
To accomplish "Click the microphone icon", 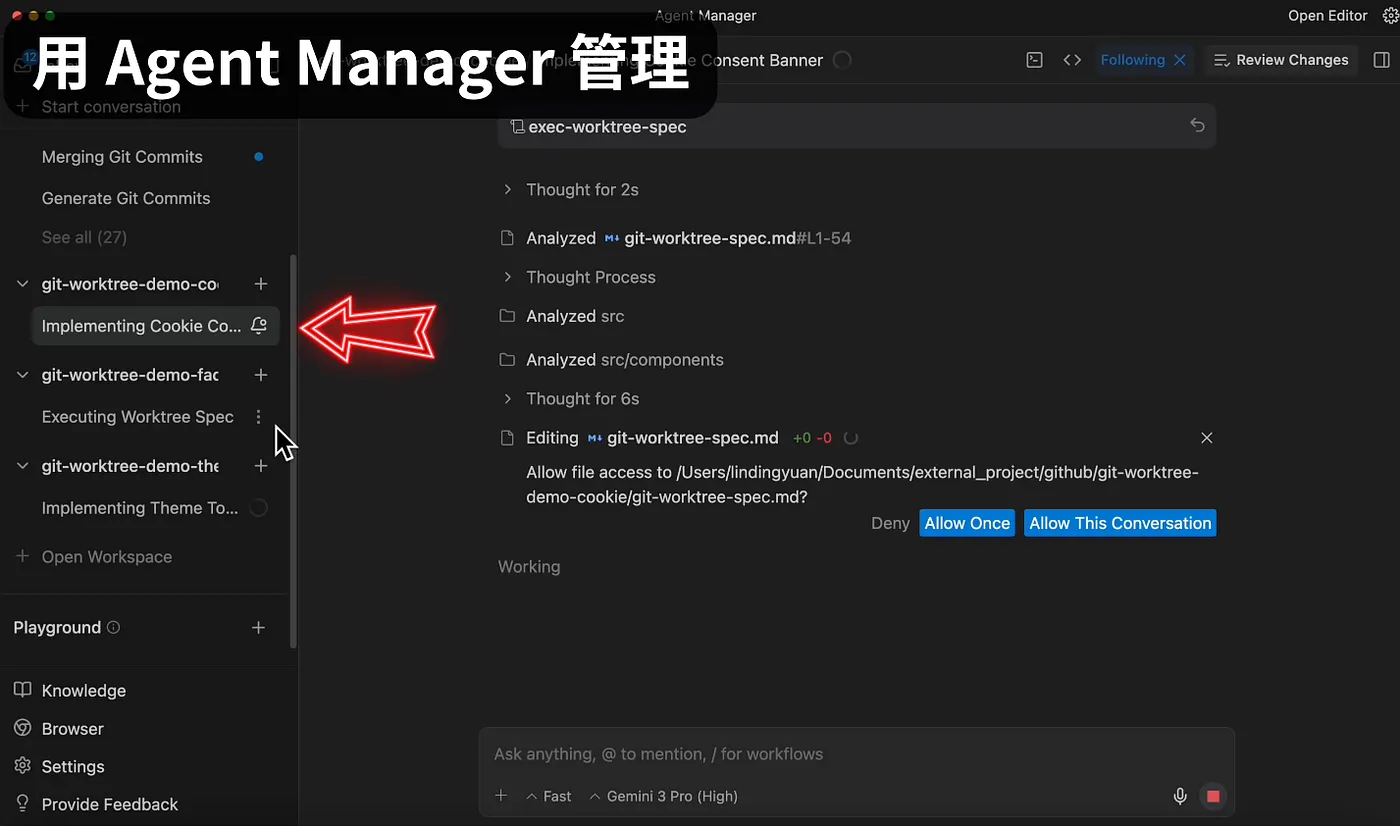I will point(1180,796).
